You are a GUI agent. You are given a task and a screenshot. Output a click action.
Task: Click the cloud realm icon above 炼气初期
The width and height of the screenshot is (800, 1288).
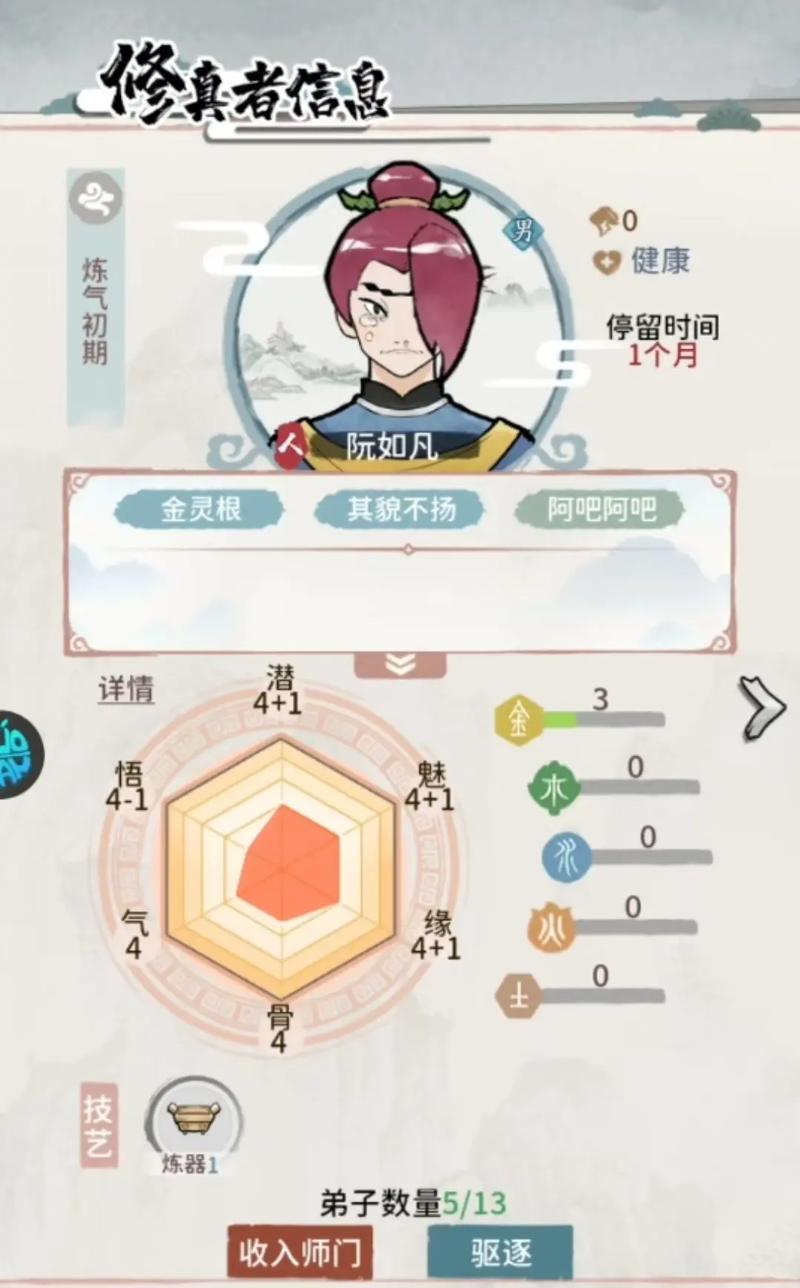(96, 198)
